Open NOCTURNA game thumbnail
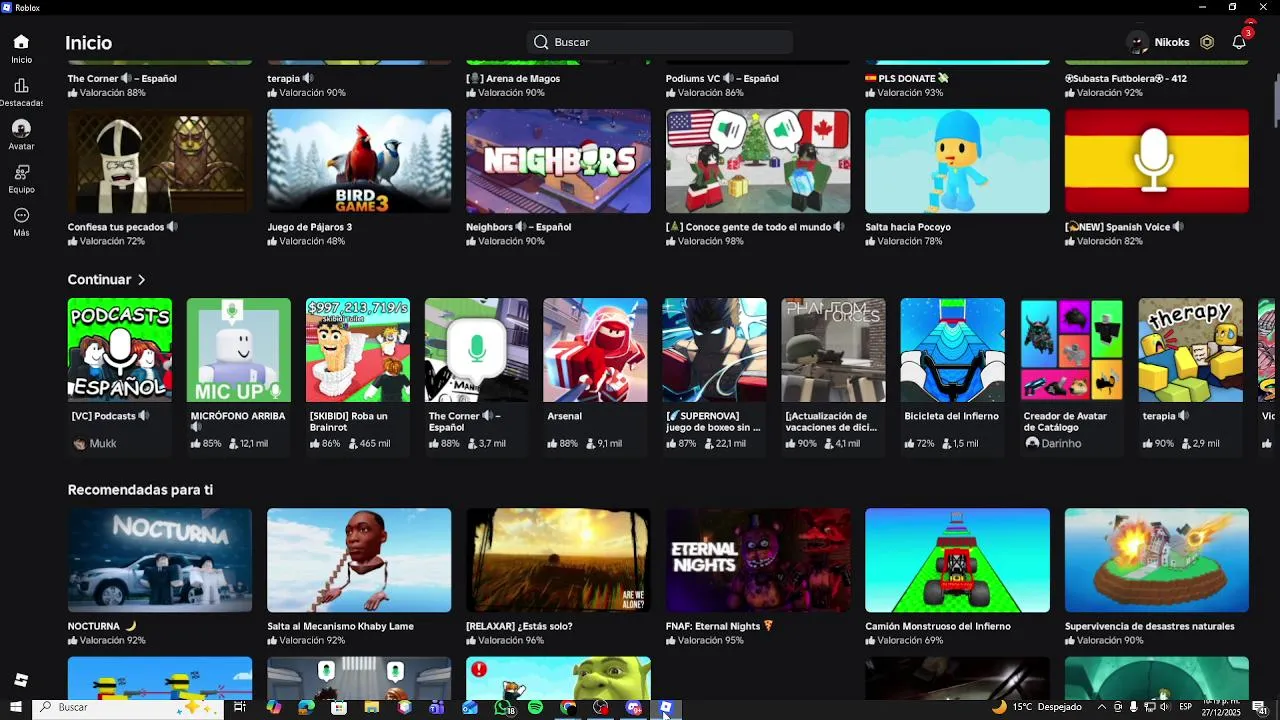Viewport: 1280px width, 720px height. 160,560
